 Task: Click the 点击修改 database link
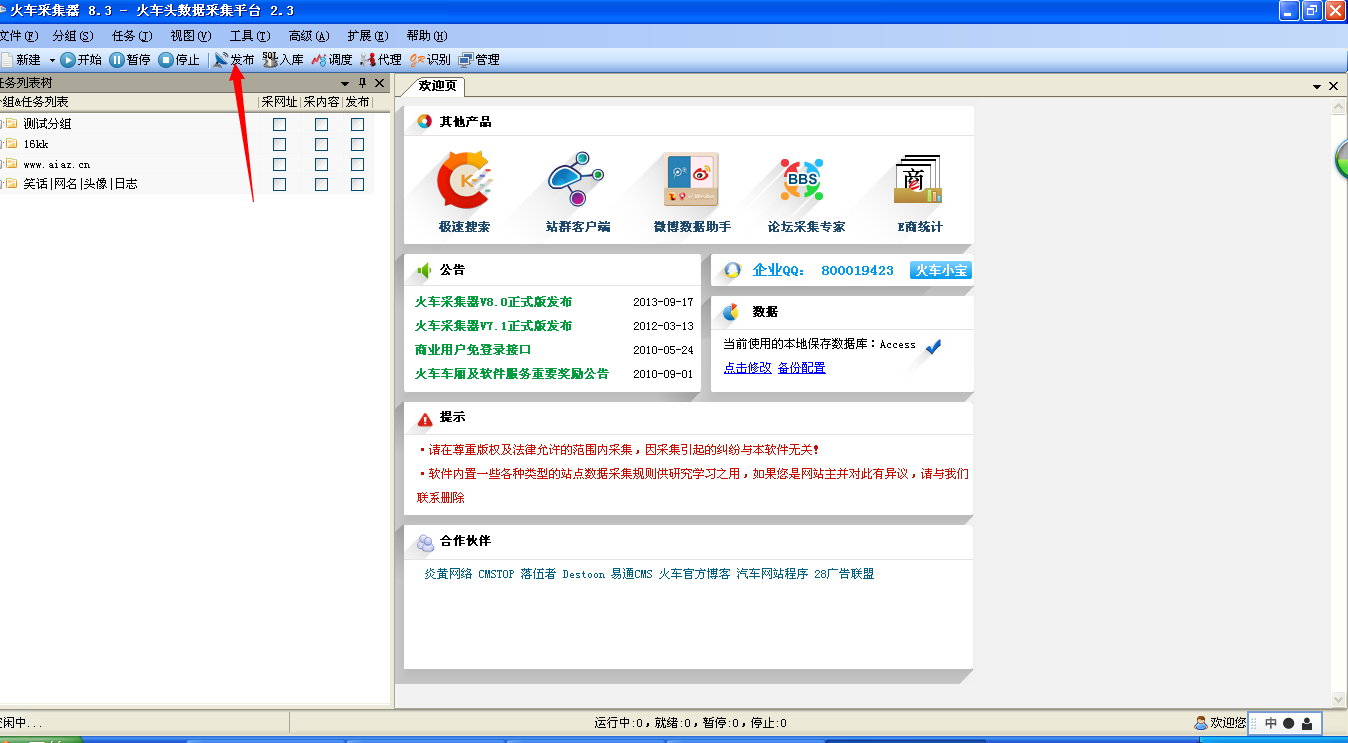pos(747,368)
